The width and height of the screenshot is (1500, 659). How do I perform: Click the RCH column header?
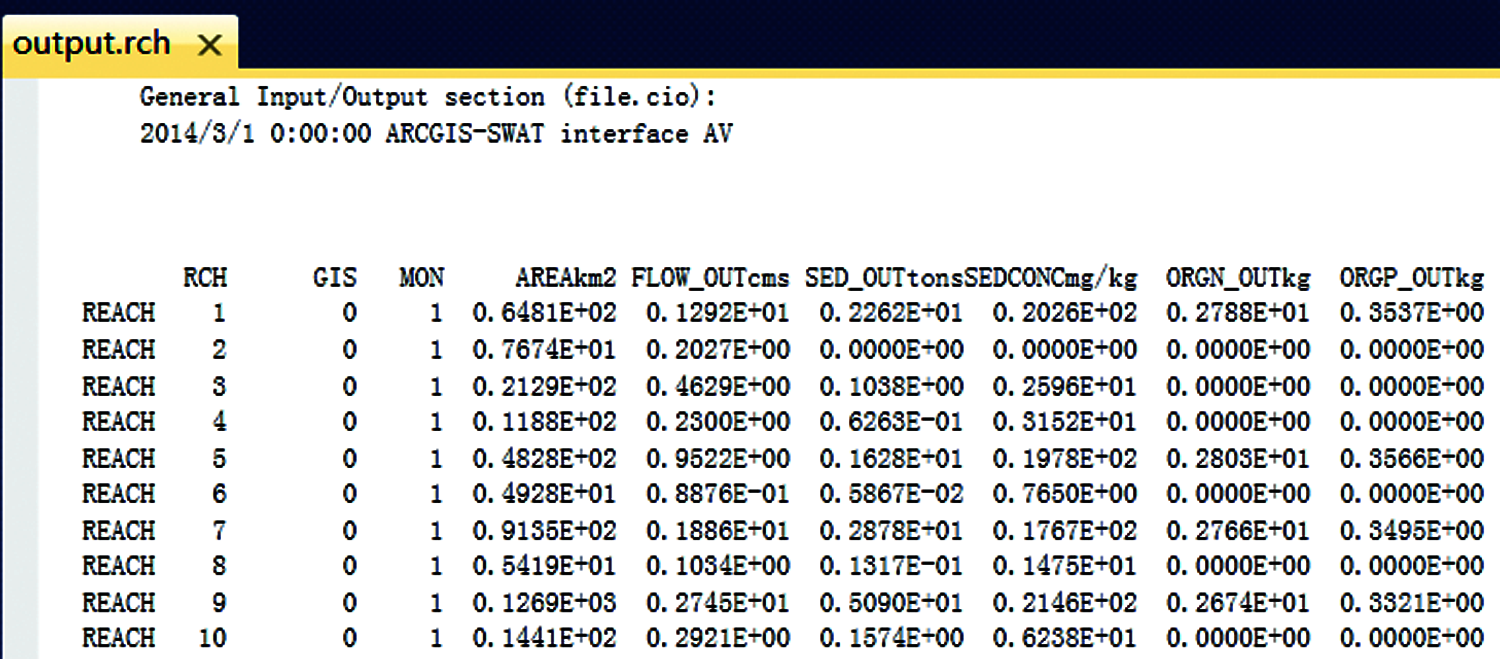204,277
